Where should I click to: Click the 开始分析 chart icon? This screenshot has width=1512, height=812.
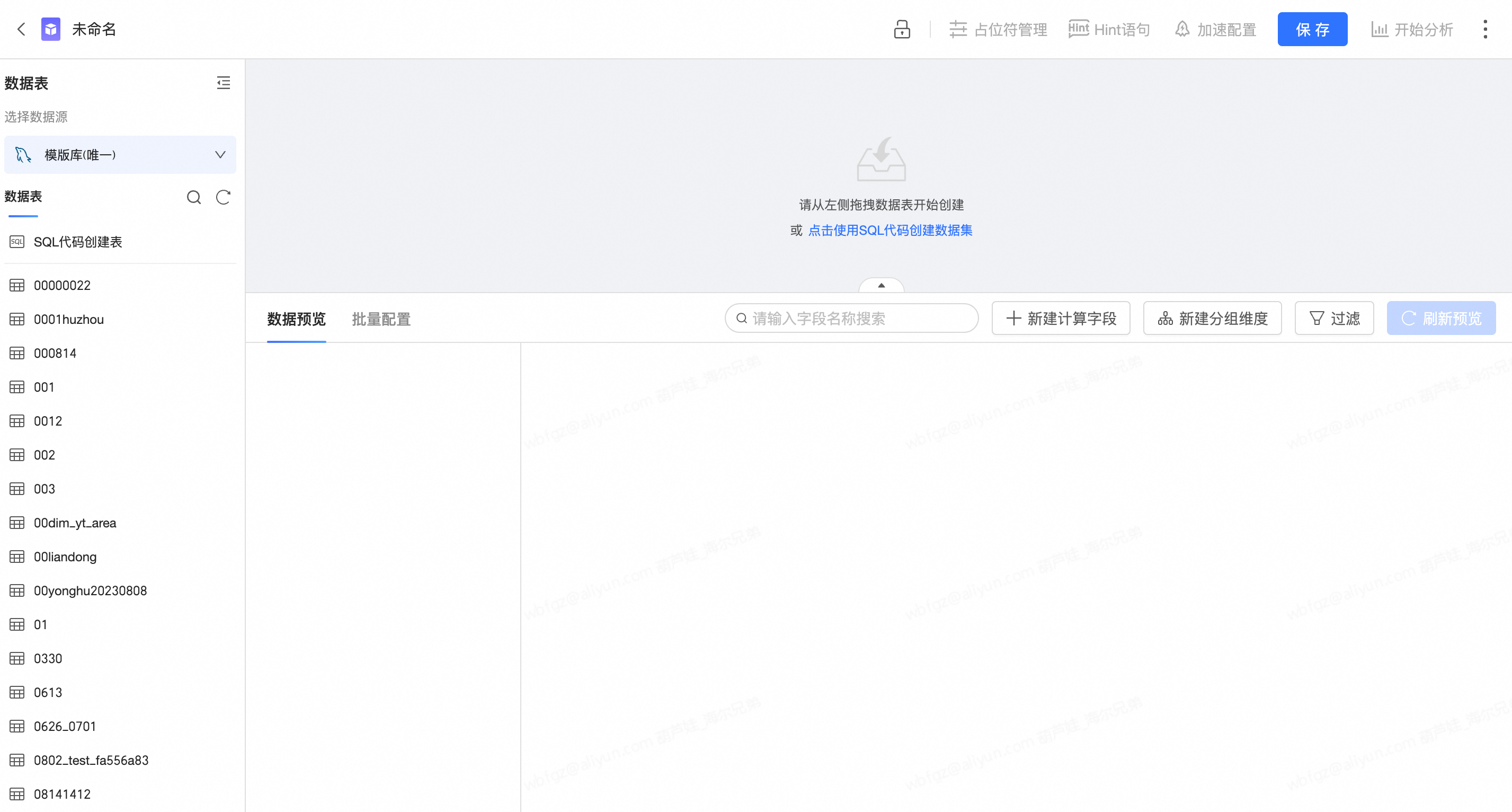pos(1379,29)
